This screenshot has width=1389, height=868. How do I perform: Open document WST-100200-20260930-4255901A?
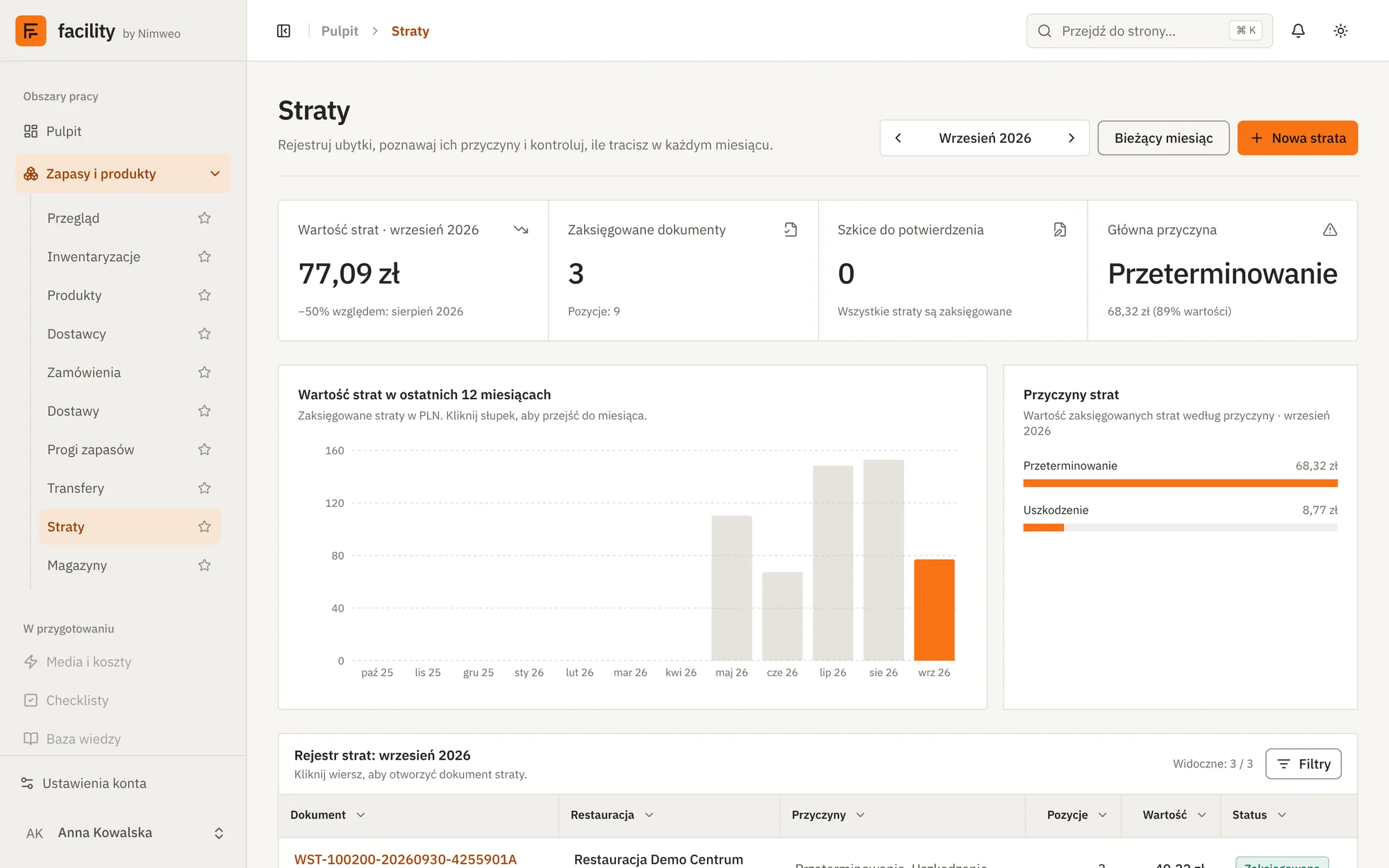pyautogui.click(x=405, y=860)
